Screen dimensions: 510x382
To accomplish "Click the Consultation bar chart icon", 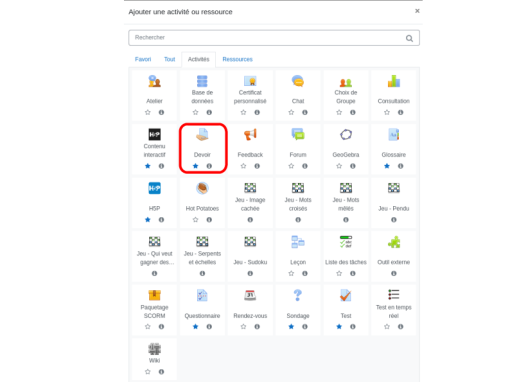I will coord(394,81).
